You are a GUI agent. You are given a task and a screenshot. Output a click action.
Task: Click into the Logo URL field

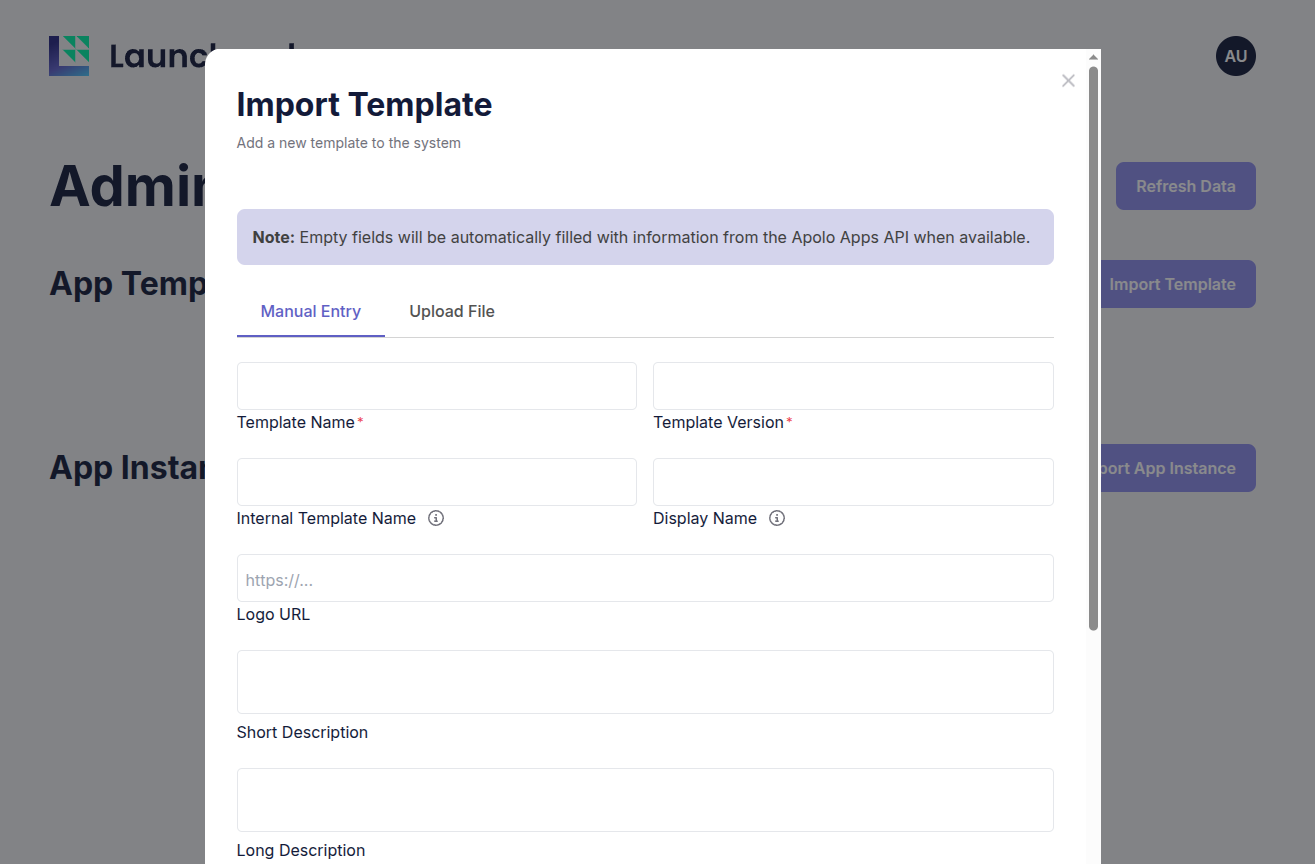coord(645,578)
